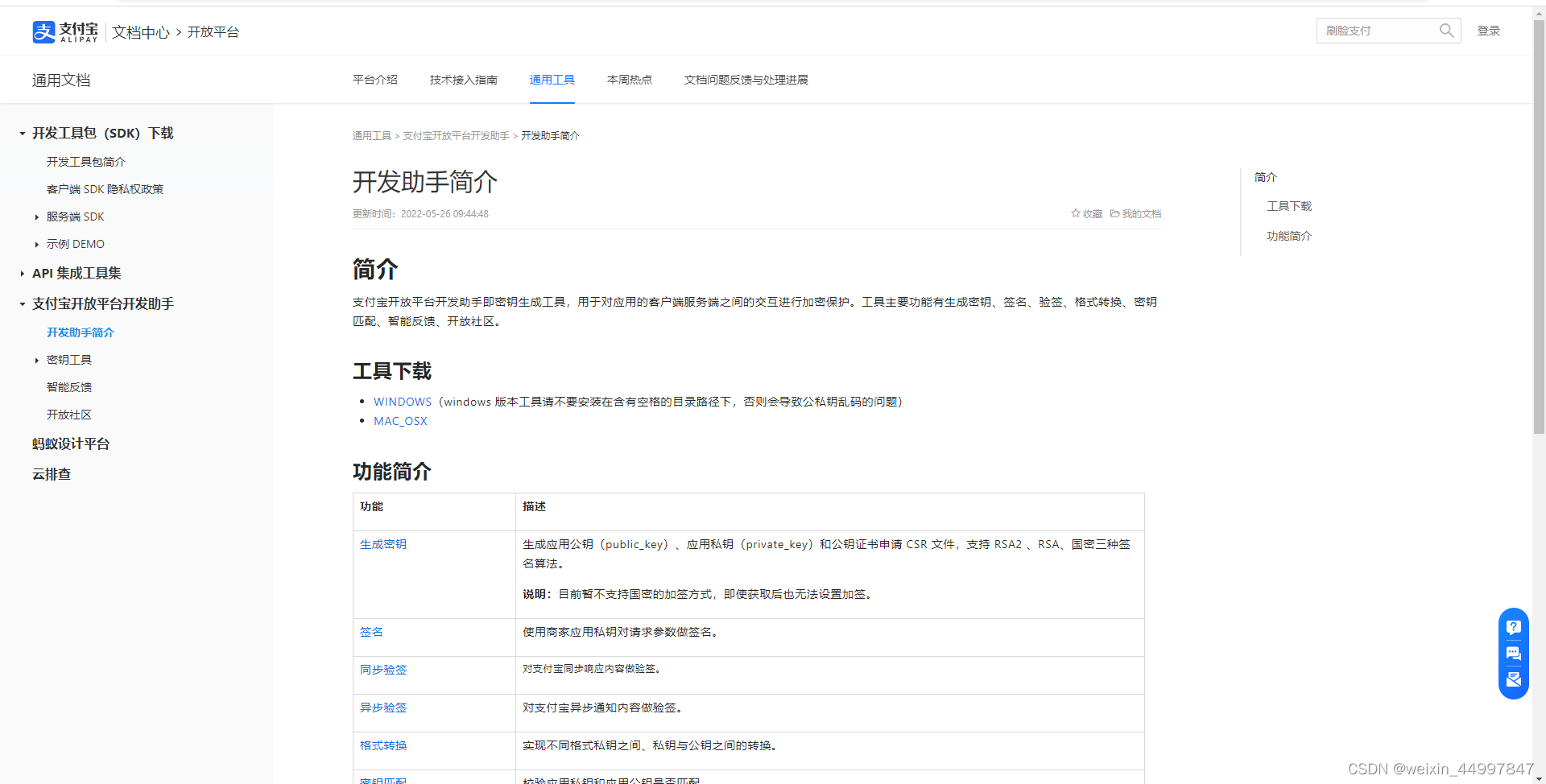Open the 本周热点 tab
The width and height of the screenshot is (1546, 784).
click(x=630, y=80)
